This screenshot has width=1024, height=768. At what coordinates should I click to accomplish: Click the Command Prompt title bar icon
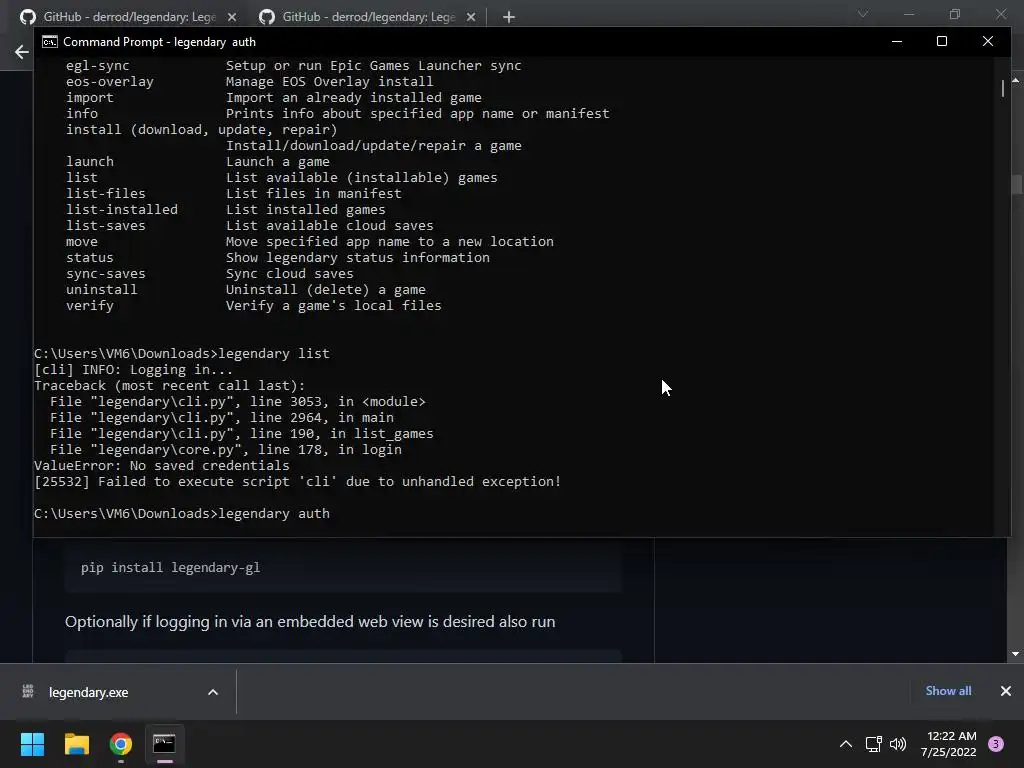coord(50,42)
